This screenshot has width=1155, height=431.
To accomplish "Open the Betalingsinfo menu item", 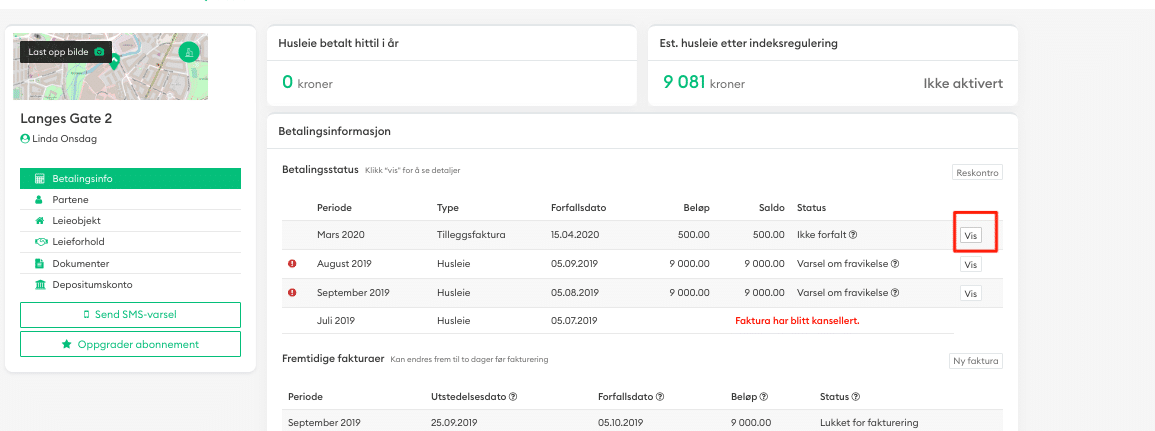I will (130, 179).
